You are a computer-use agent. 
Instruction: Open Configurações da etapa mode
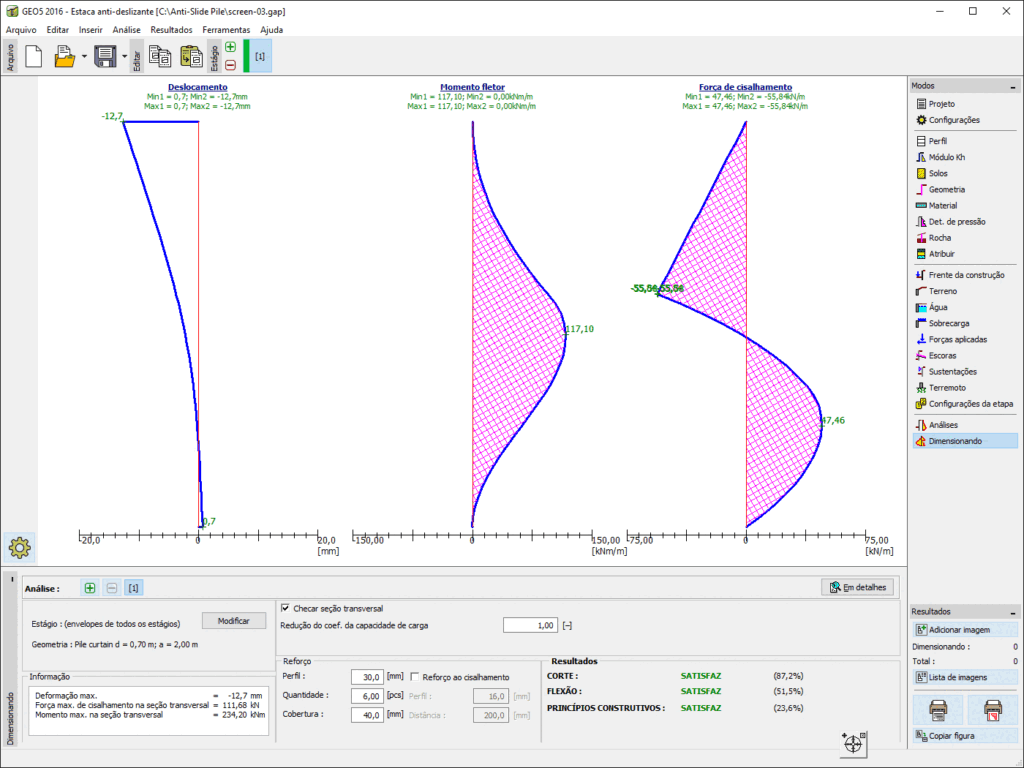pyautogui.click(x=965, y=404)
